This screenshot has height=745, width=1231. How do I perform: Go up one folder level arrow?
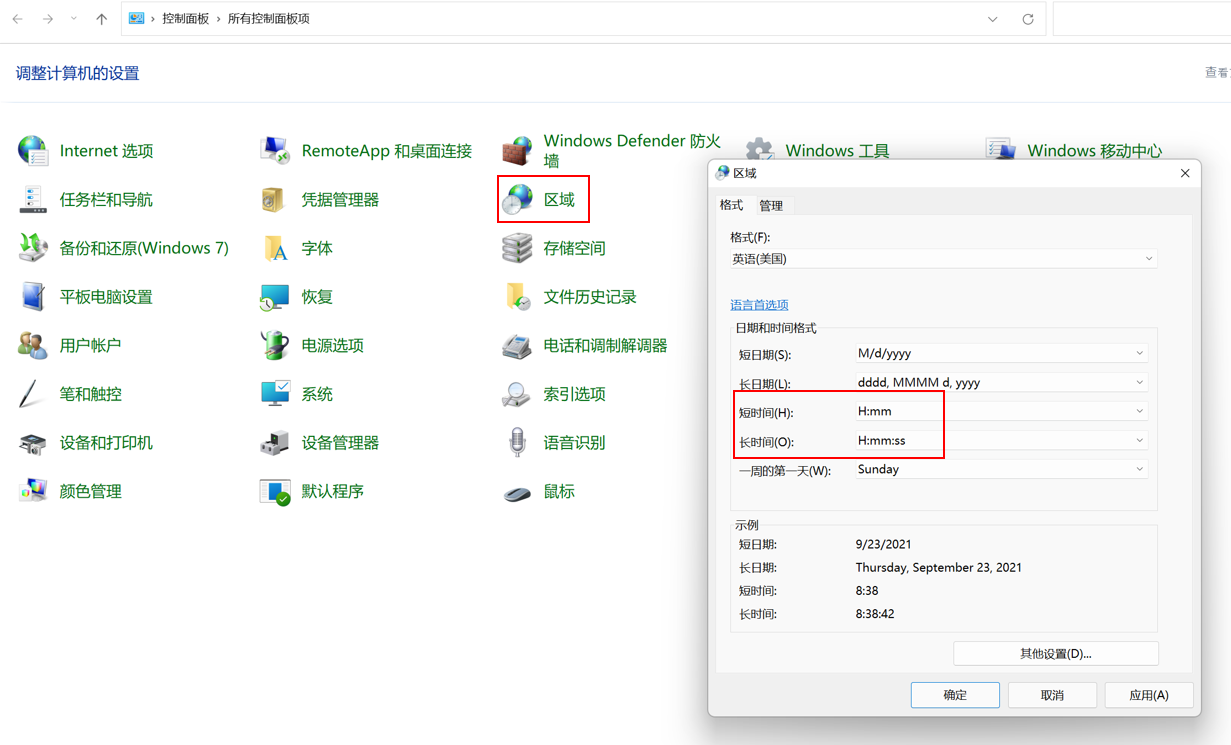101,19
